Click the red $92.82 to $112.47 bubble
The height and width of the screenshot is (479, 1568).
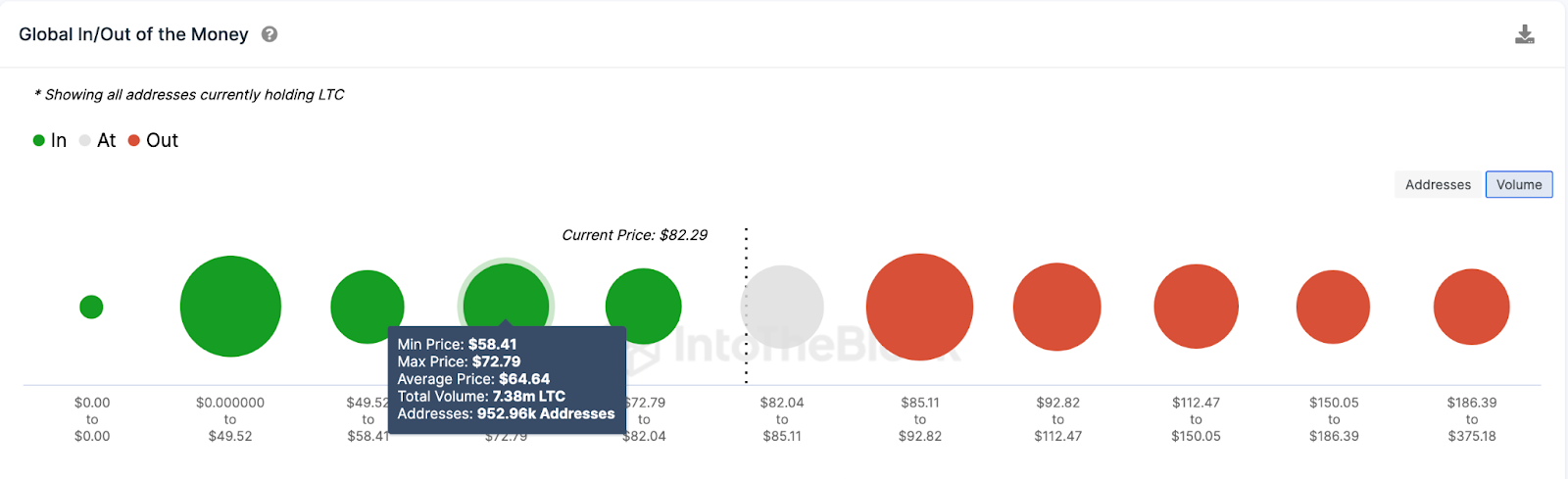[1057, 307]
